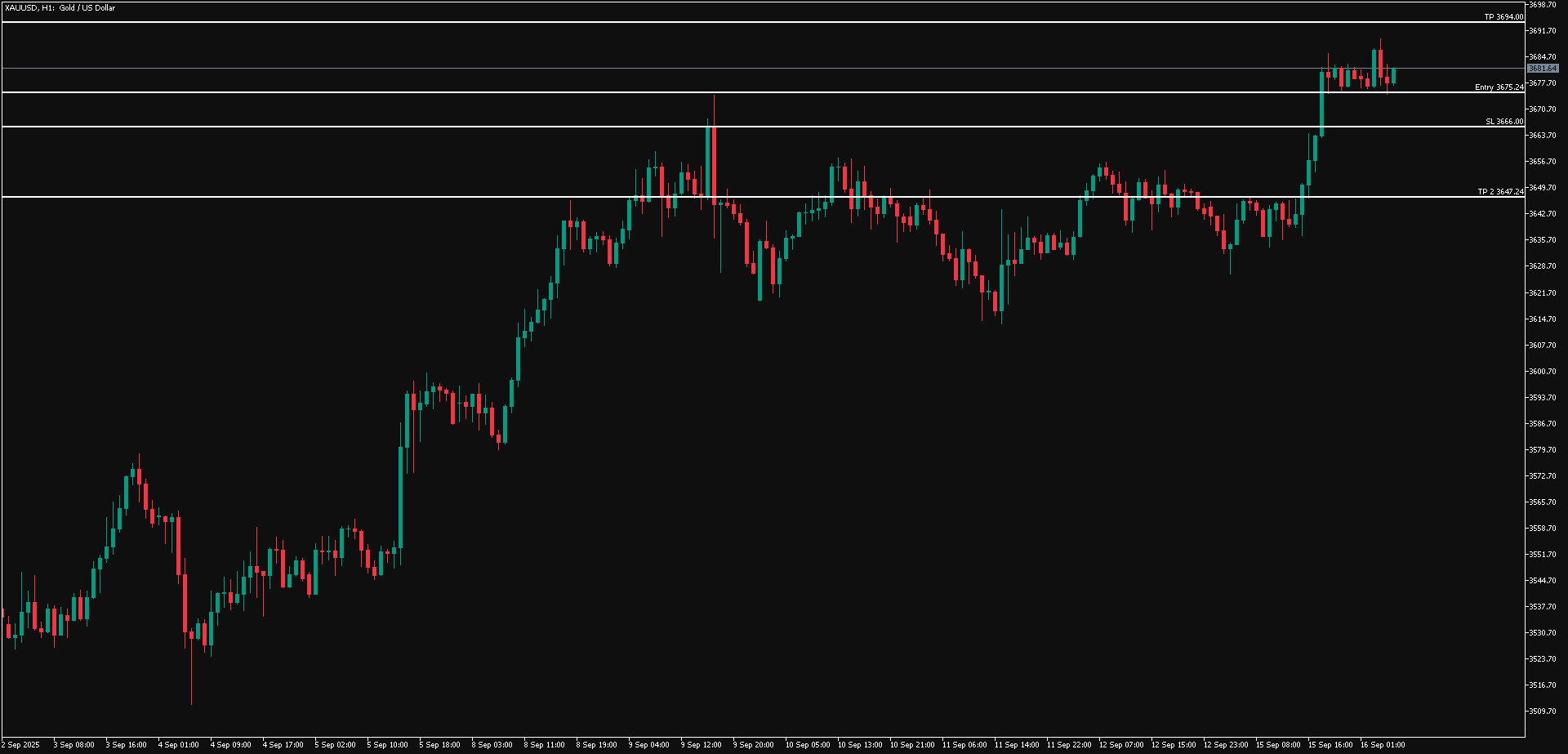Image resolution: width=1568 pixels, height=754 pixels.
Task: Click the 11 Sep 14:00 time label
Action: (x=1016, y=745)
